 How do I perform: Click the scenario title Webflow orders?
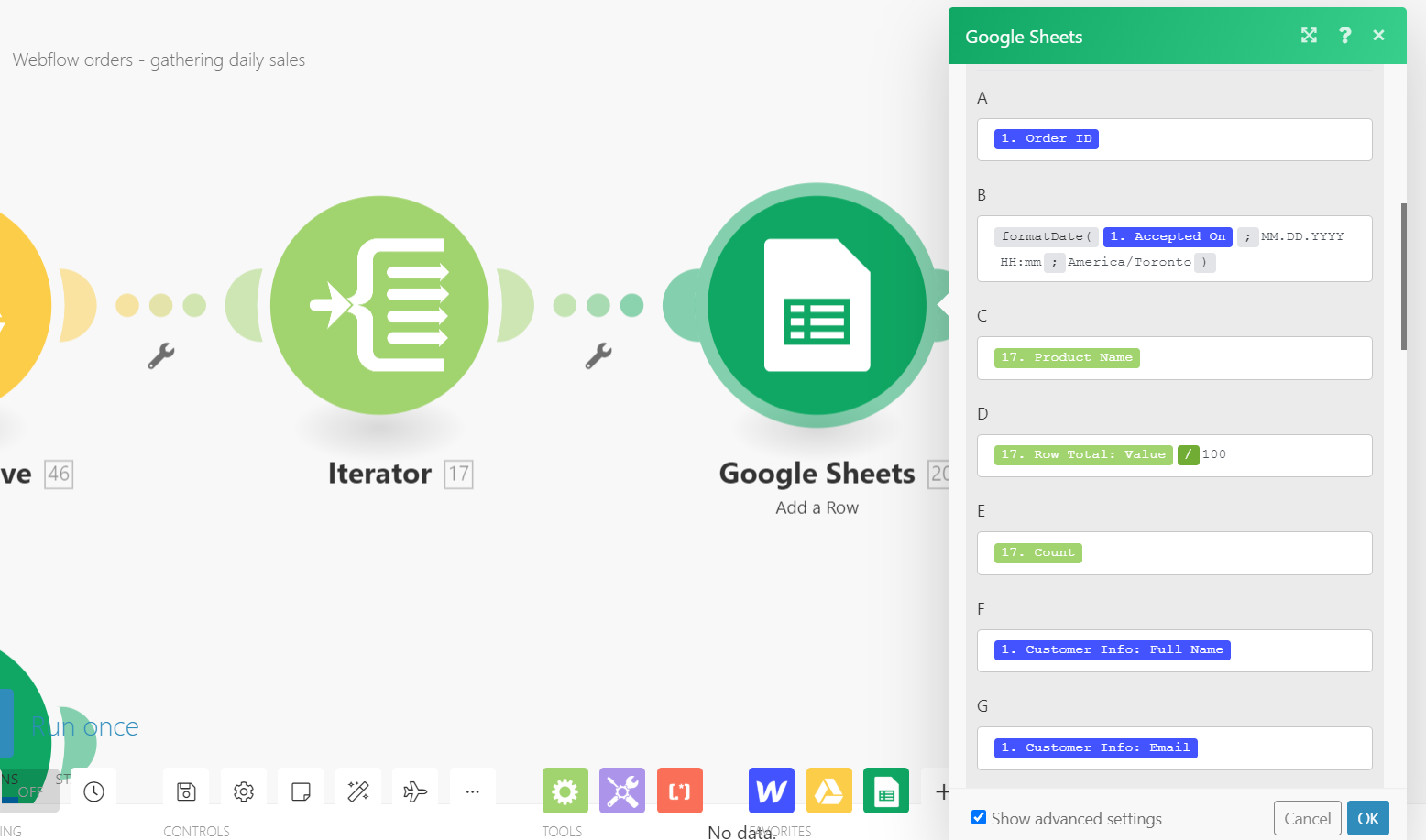click(x=159, y=60)
